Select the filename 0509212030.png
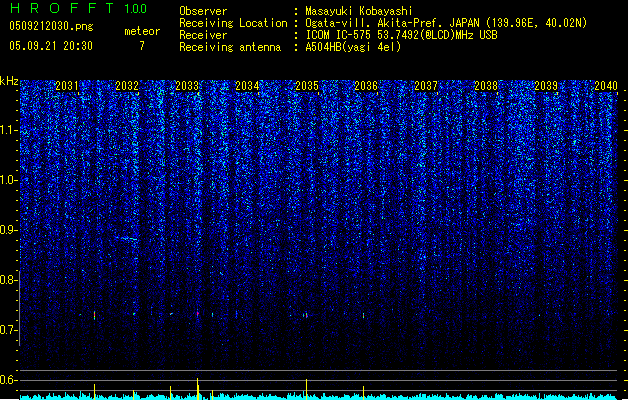This screenshot has width=629, height=400. click(51, 27)
